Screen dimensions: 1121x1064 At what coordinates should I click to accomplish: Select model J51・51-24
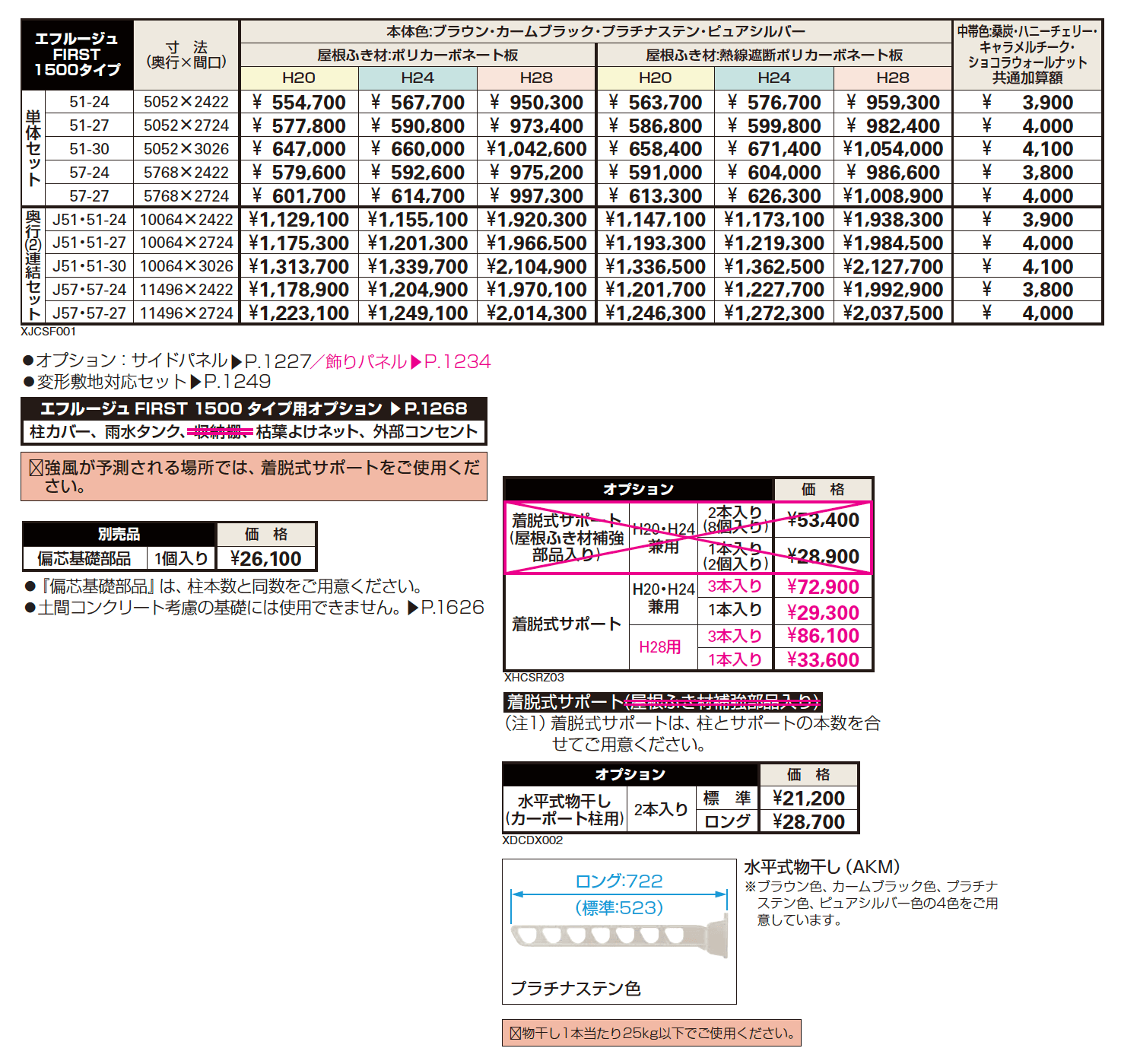[89, 220]
